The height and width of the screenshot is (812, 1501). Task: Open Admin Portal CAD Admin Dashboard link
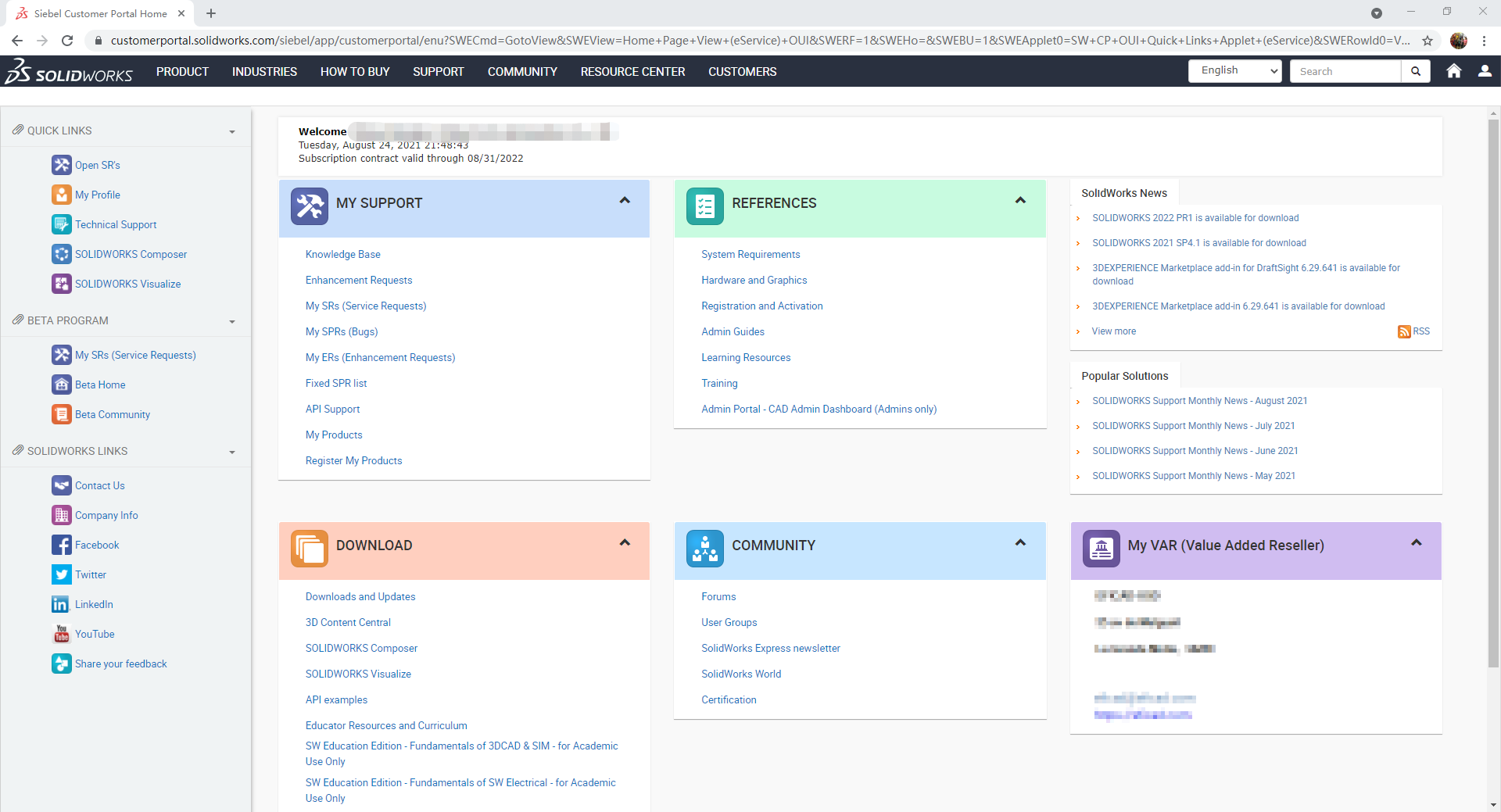[819, 409]
